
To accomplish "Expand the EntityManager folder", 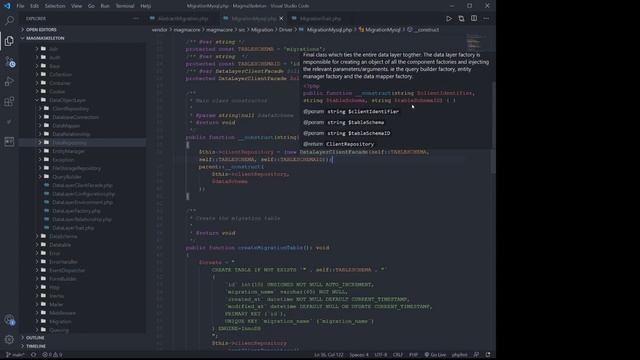I will coord(68,151).
